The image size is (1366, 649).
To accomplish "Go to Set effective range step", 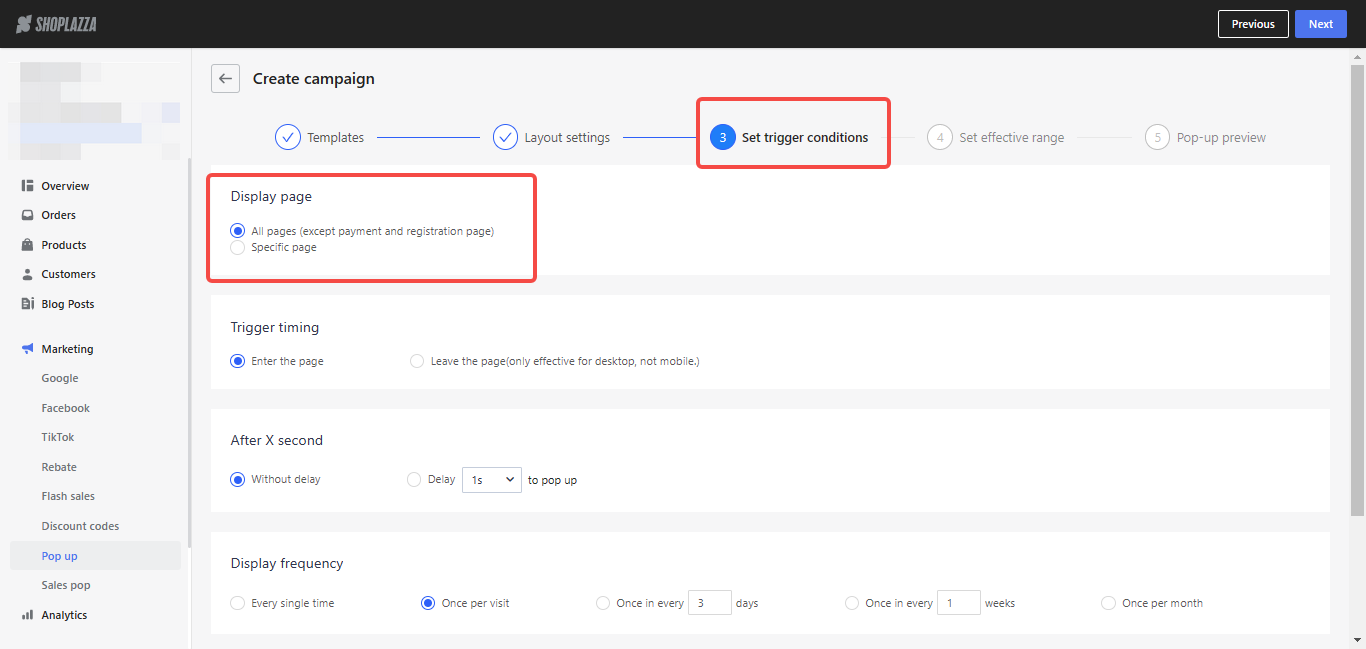I will tap(1012, 138).
